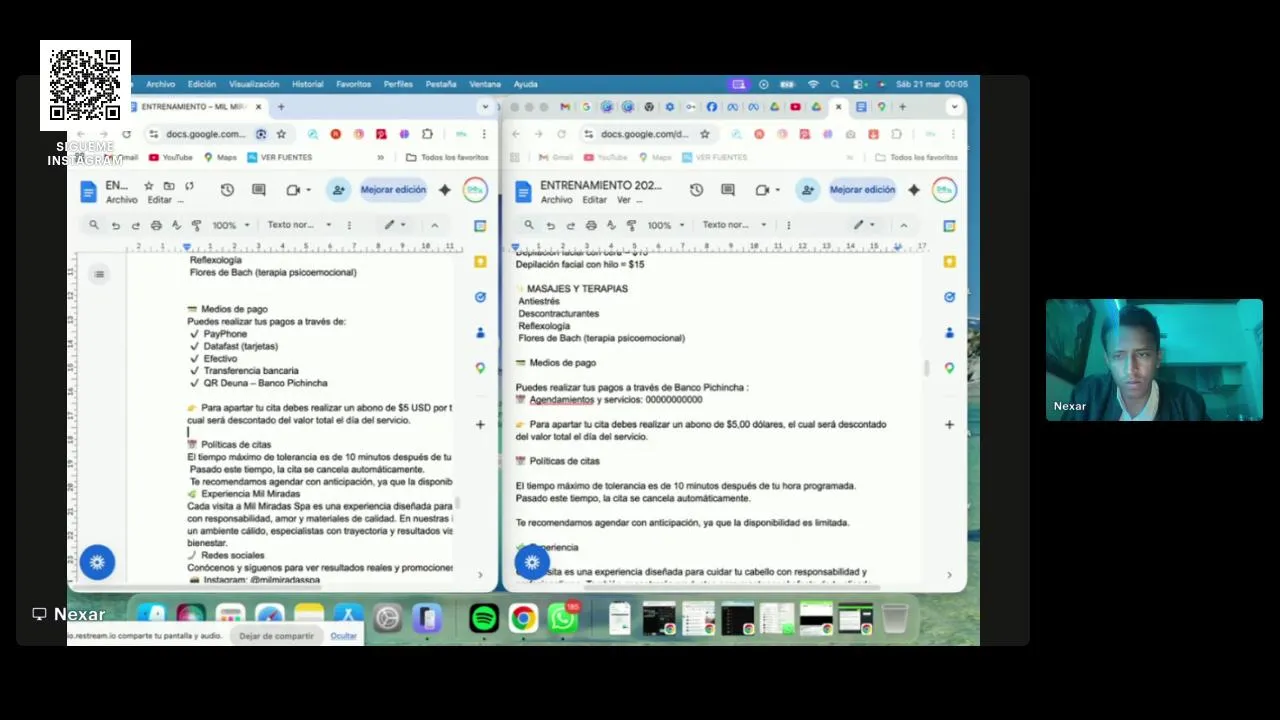Viewport: 1280px width, 720px height.
Task: Open Extensions puzzle icon in left Chrome window
Action: 427,134
